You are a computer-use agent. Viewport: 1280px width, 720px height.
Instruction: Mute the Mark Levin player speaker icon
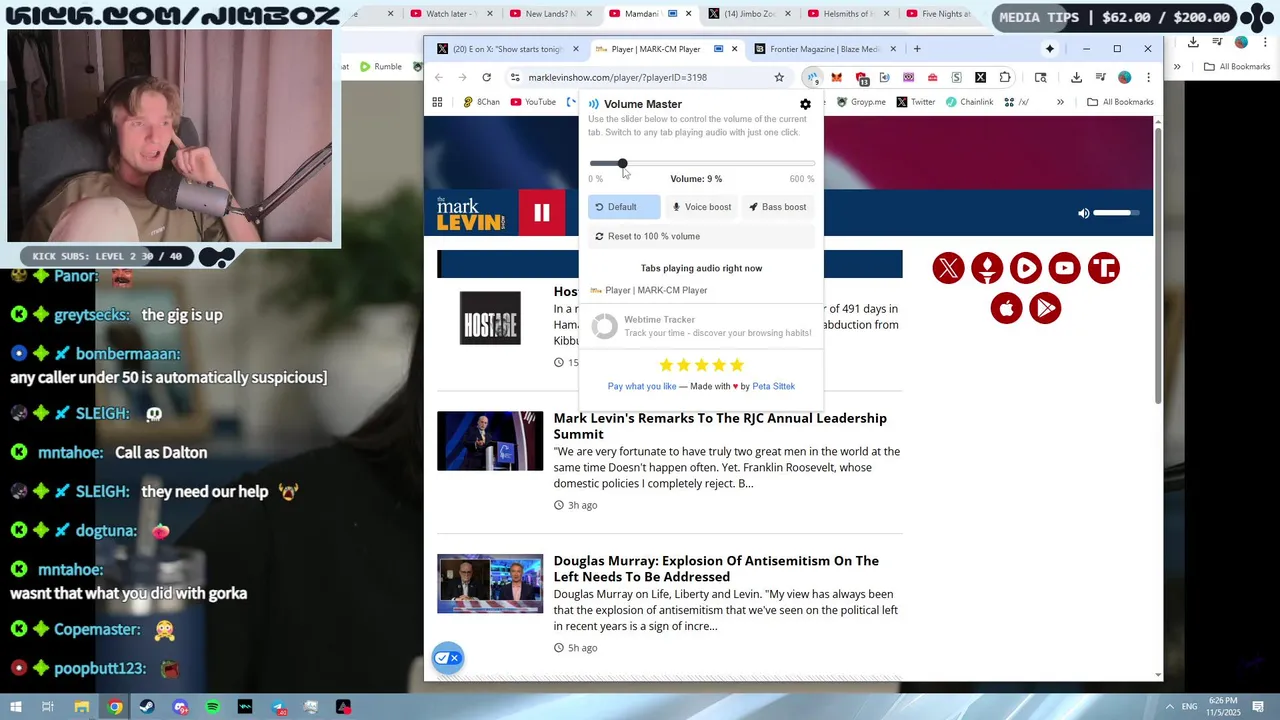click(1083, 213)
